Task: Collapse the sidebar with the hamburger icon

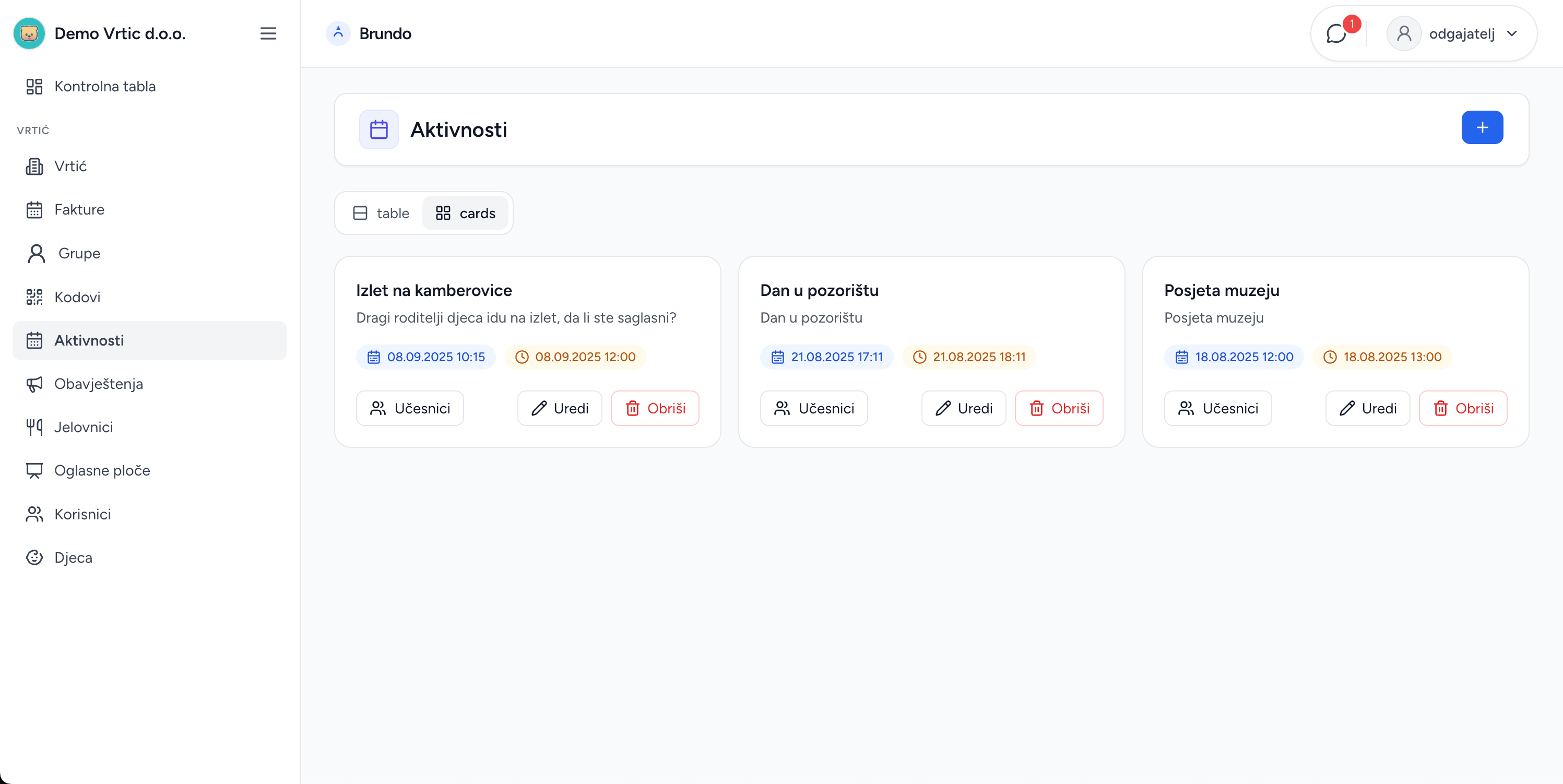Action: pos(268,33)
